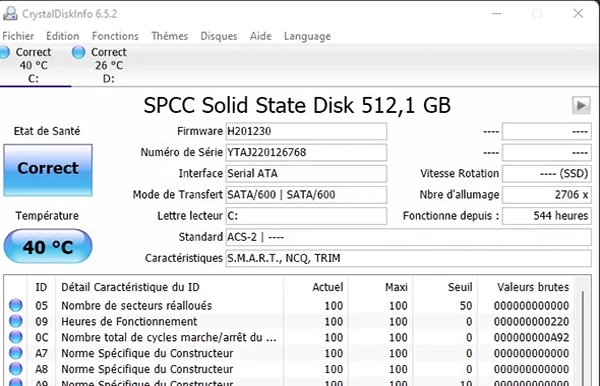Click the blue status orb for disk D:
This screenshot has width=600, height=386.
tap(78, 52)
